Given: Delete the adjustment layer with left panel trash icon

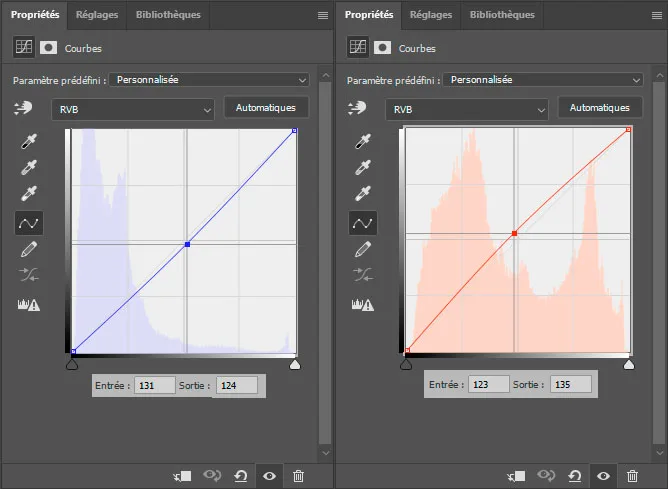Looking at the screenshot, I should (x=298, y=476).
